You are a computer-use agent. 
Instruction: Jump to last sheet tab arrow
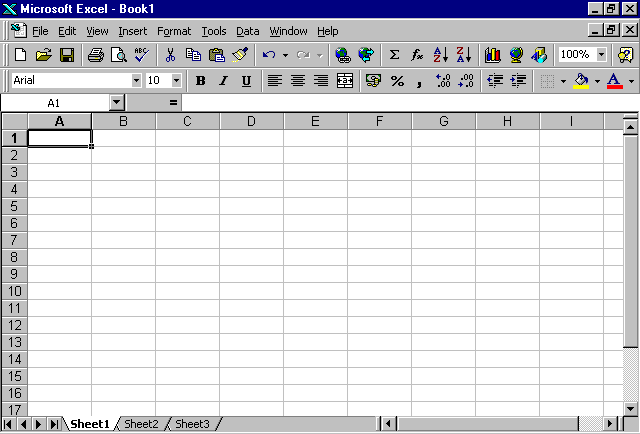pos(54,424)
